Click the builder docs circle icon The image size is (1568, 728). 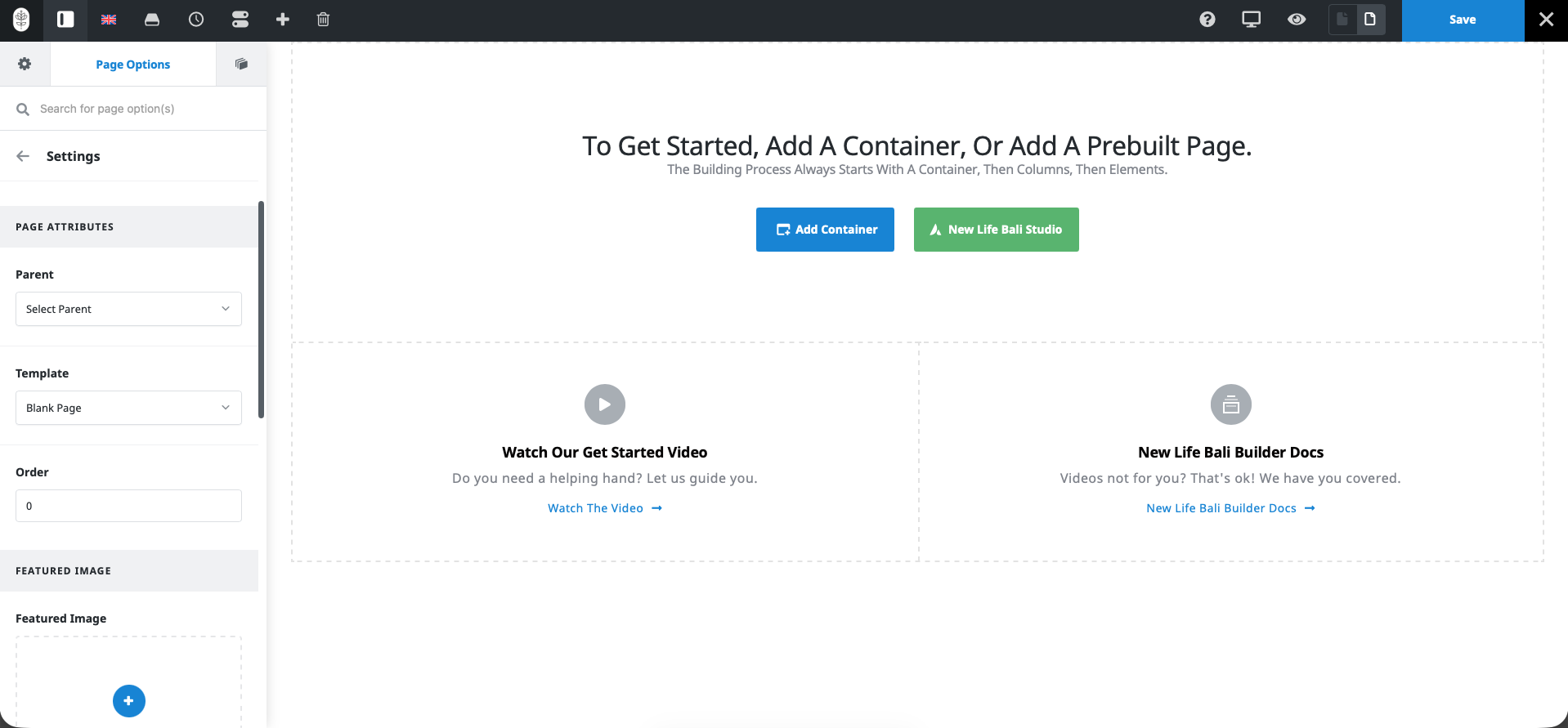tap(1231, 404)
